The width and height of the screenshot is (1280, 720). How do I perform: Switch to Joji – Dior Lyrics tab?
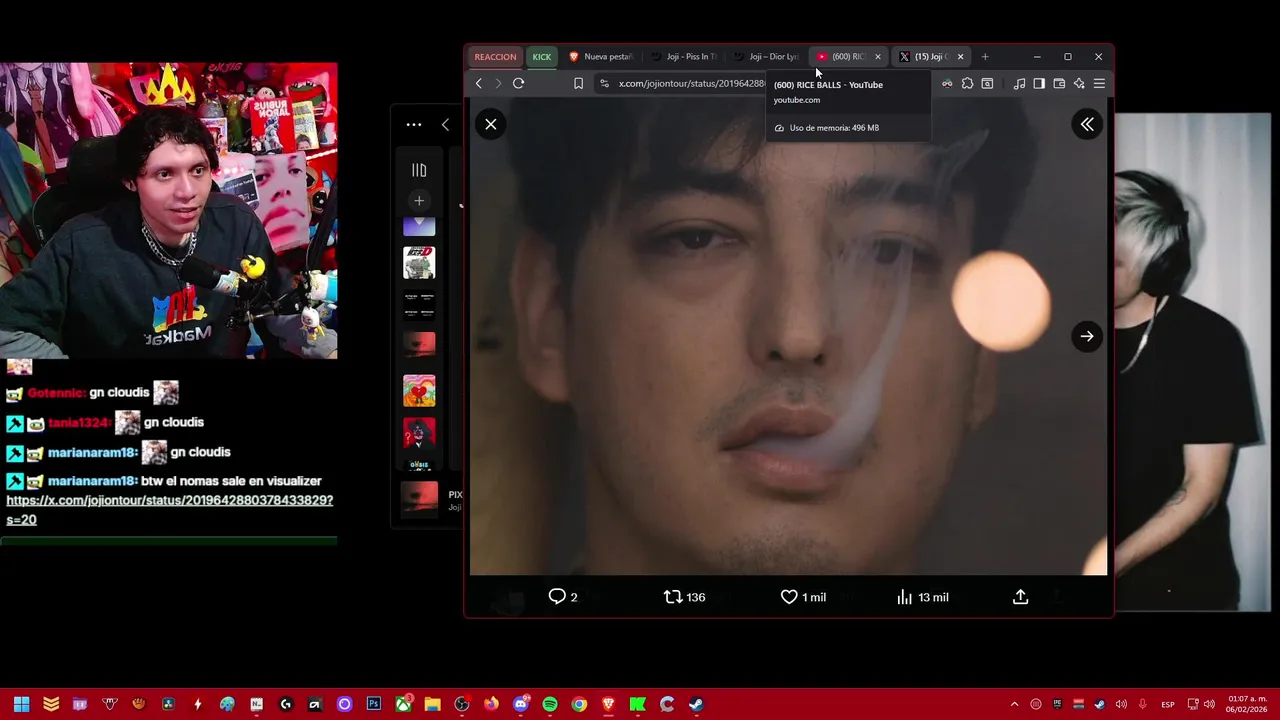pos(768,57)
